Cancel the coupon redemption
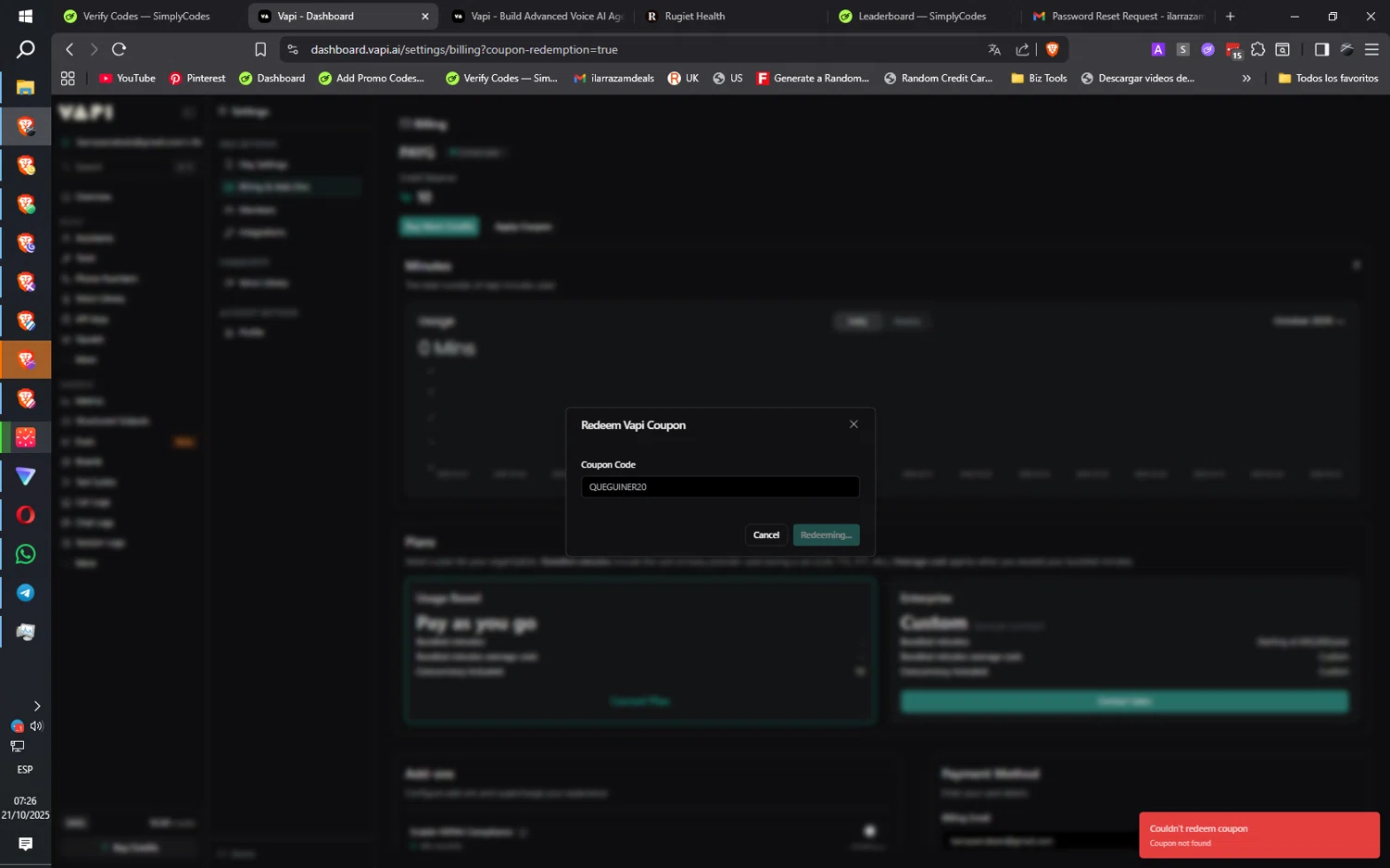This screenshot has width=1390, height=868. 766,535
